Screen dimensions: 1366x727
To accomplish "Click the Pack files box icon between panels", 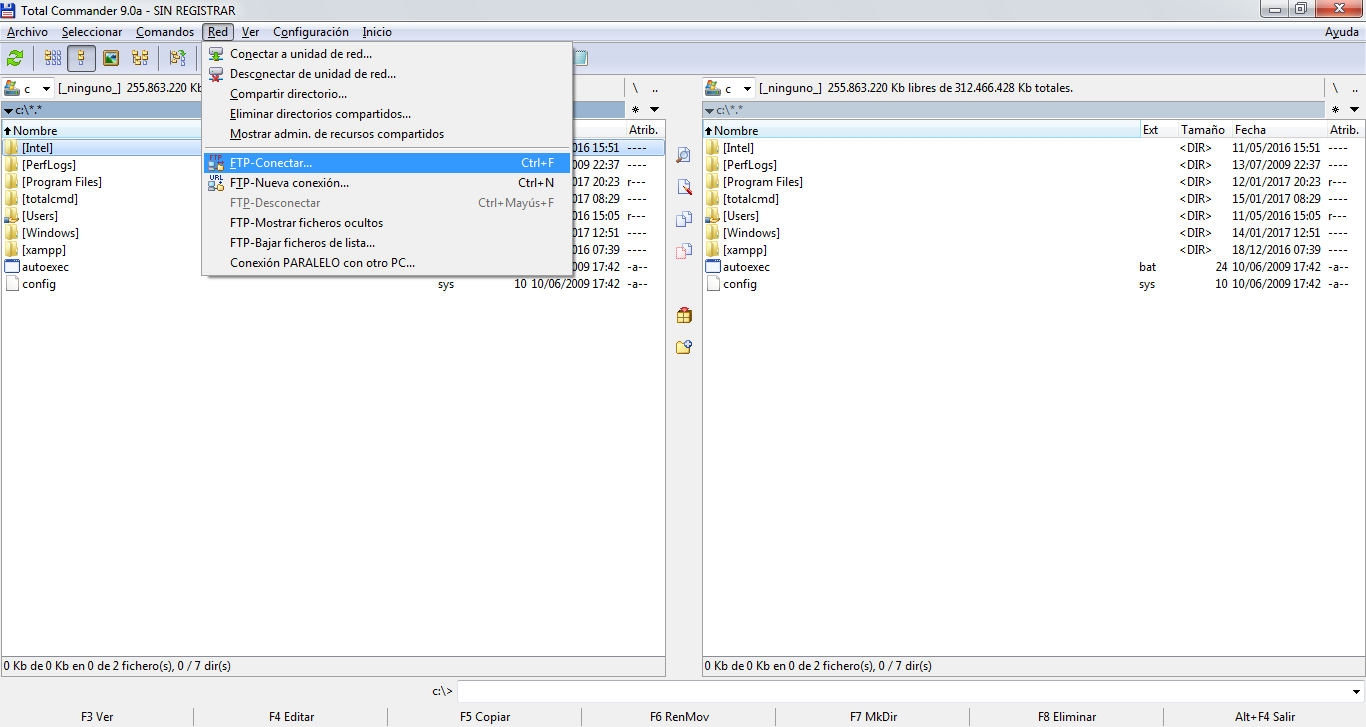I will coord(684,315).
